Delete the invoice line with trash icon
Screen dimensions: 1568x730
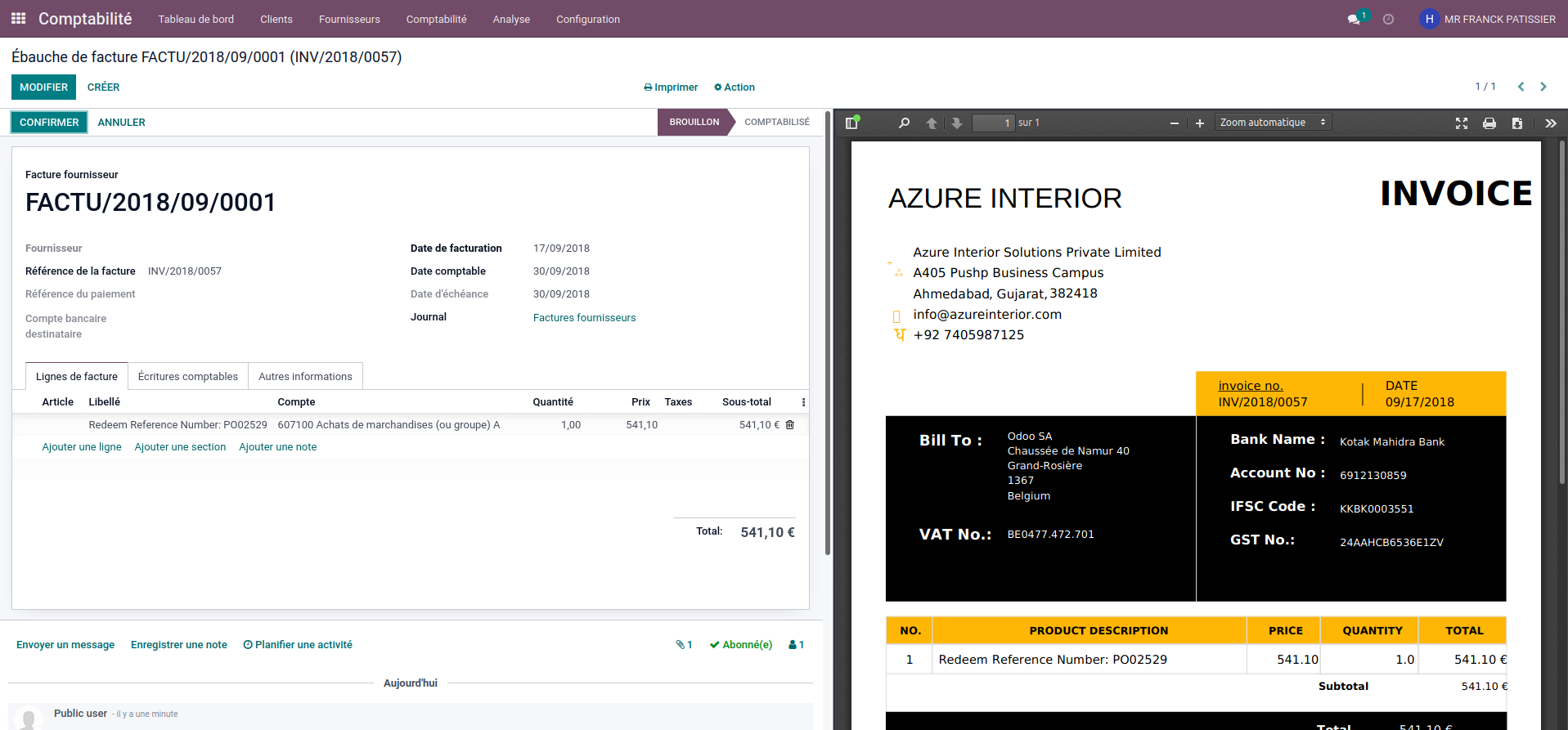point(790,425)
